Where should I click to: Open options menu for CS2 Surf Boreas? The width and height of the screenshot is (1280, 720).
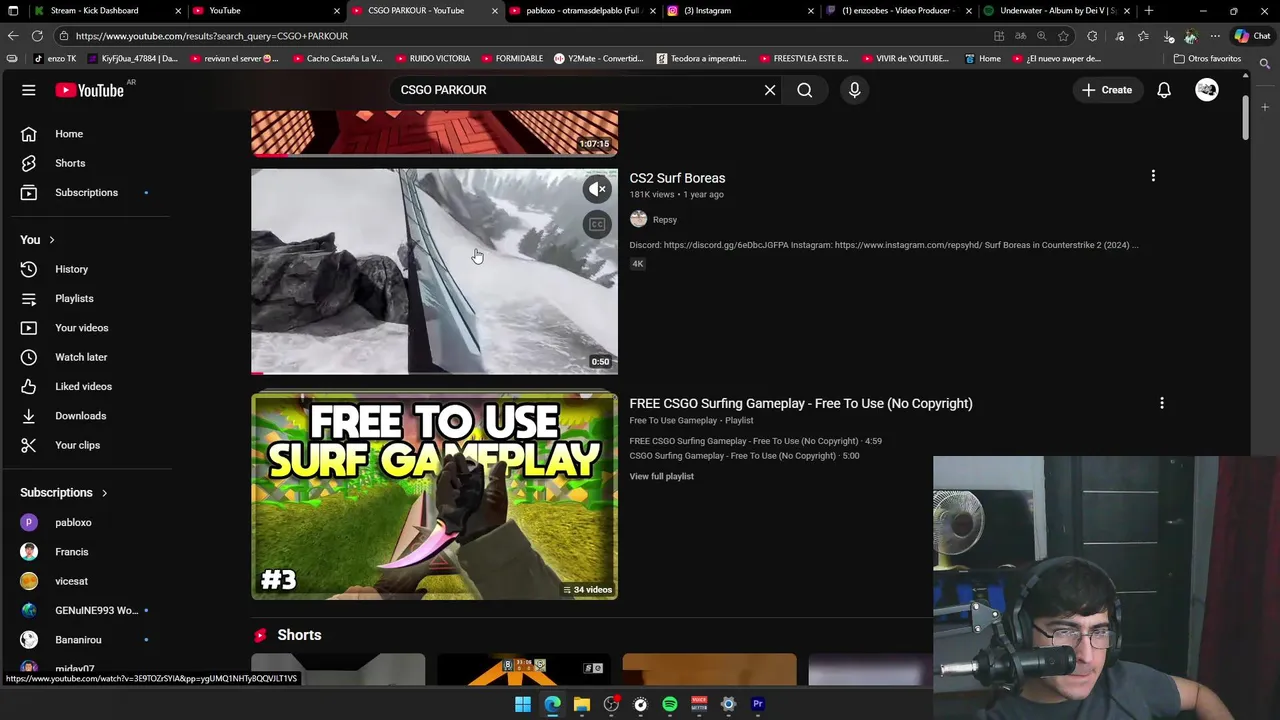tap(1153, 176)
